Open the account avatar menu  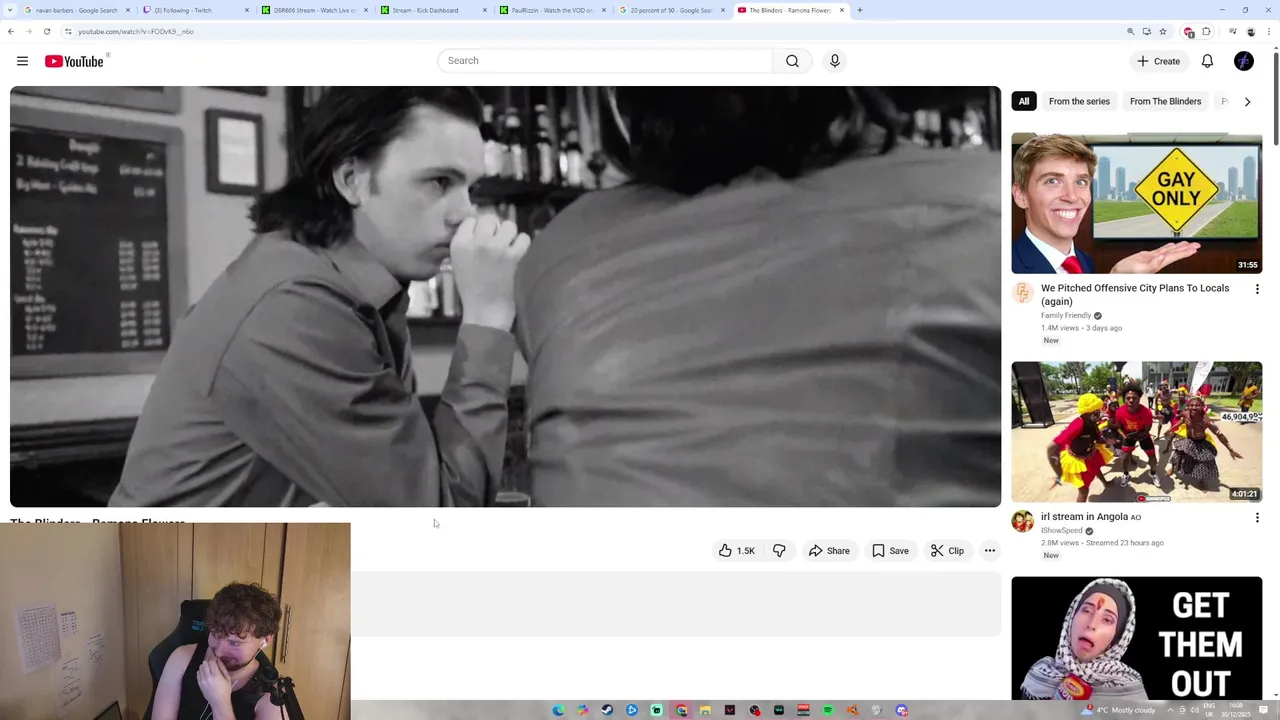pyautogui.click(x=1244, y=61)
